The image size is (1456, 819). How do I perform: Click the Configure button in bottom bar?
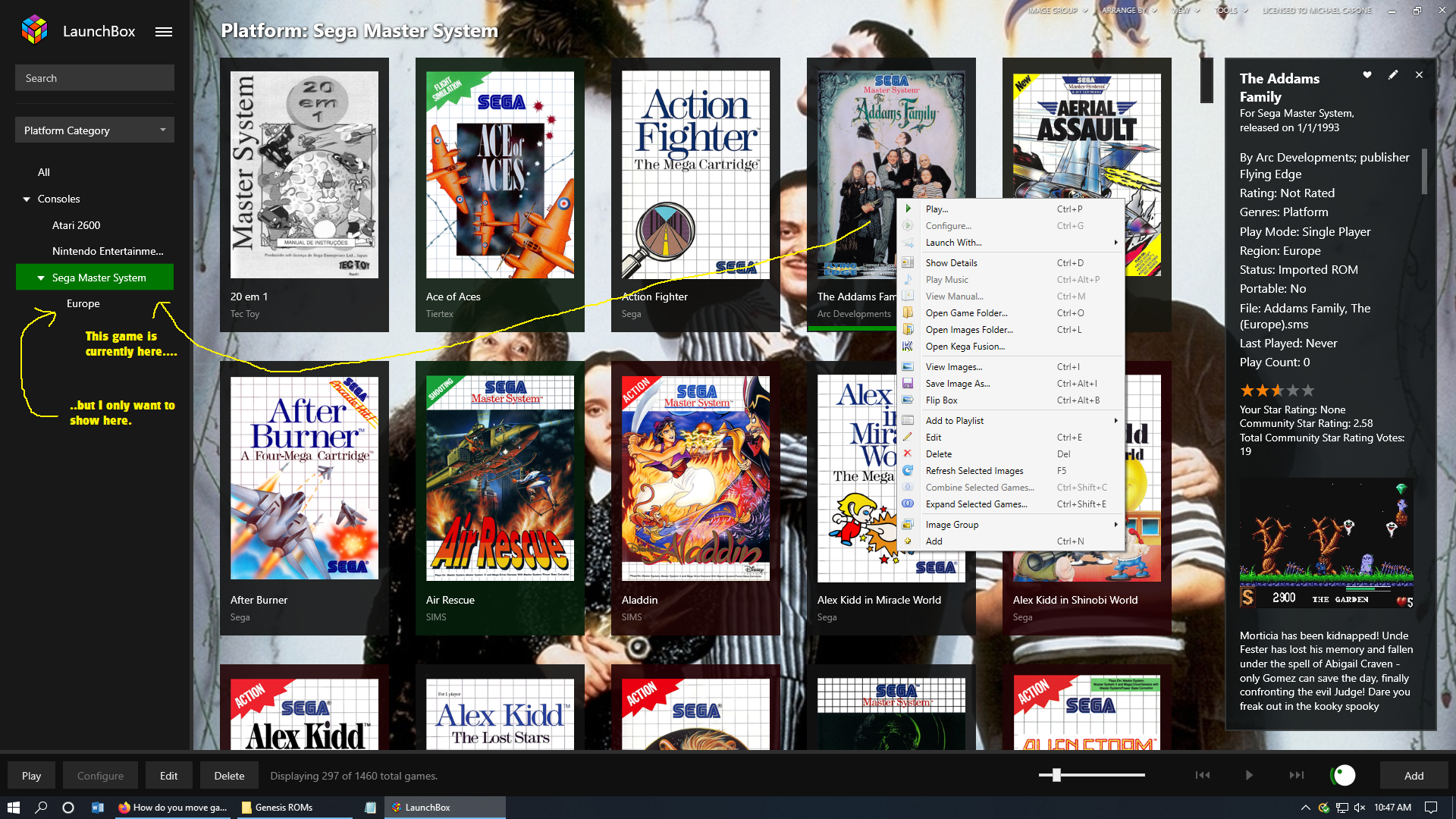tap(100, 775)
